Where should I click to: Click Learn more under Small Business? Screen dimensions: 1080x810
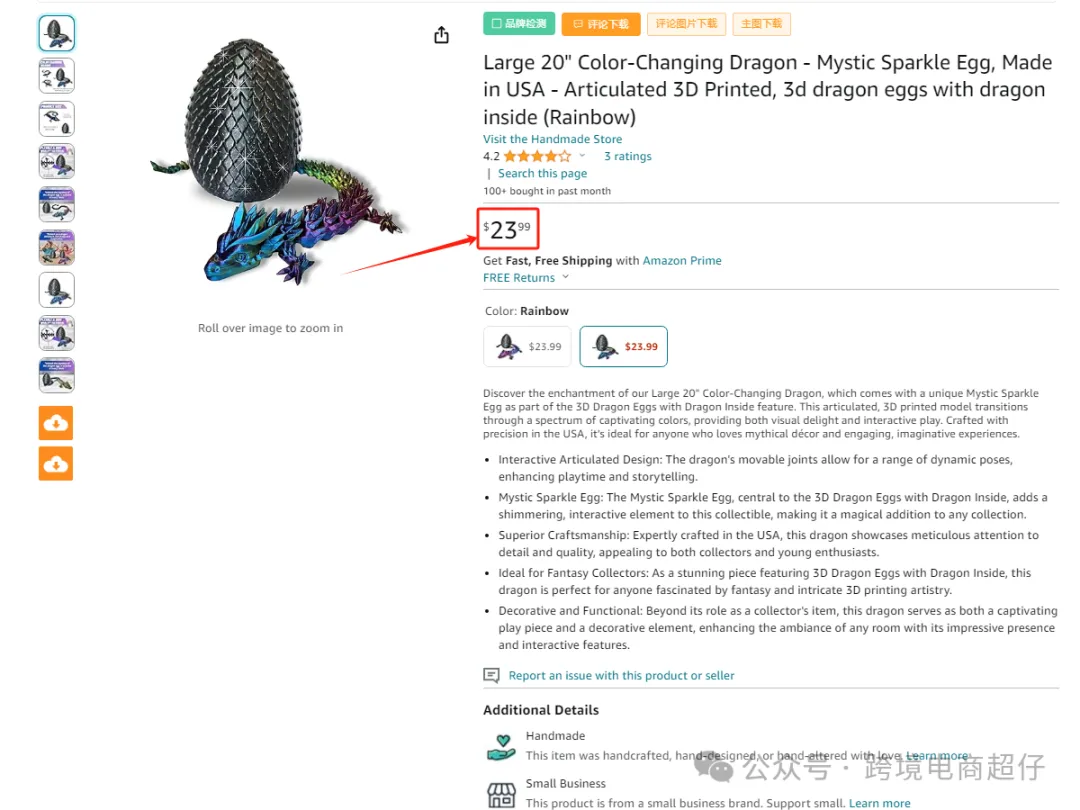point(880,803)
